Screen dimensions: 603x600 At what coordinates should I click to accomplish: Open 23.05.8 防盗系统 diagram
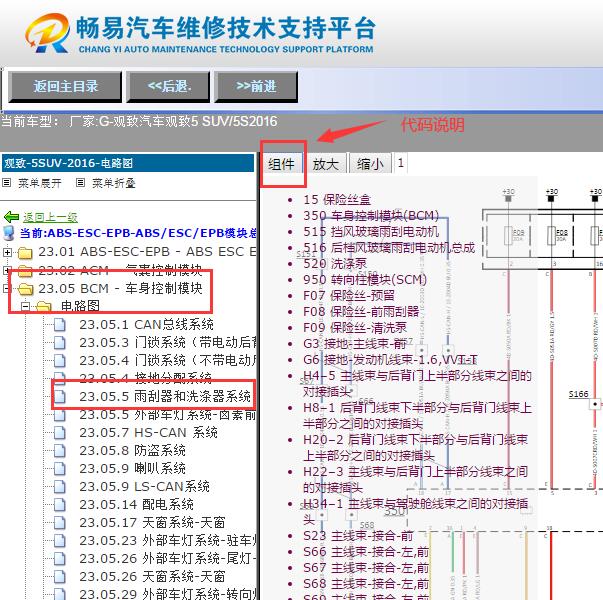click(132, 450)
